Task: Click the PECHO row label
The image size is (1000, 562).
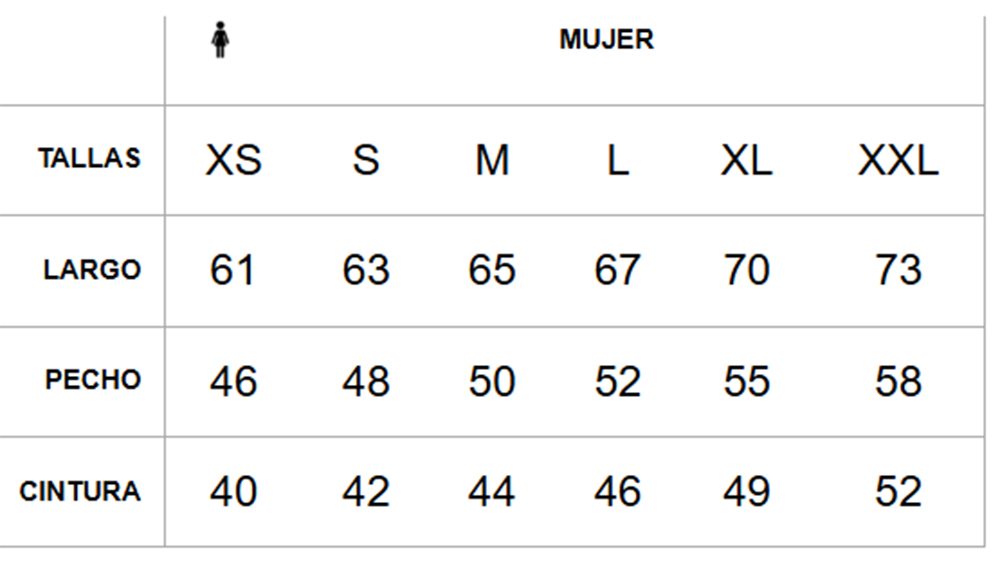Action: pyautogui.click(x=92, y=380)
